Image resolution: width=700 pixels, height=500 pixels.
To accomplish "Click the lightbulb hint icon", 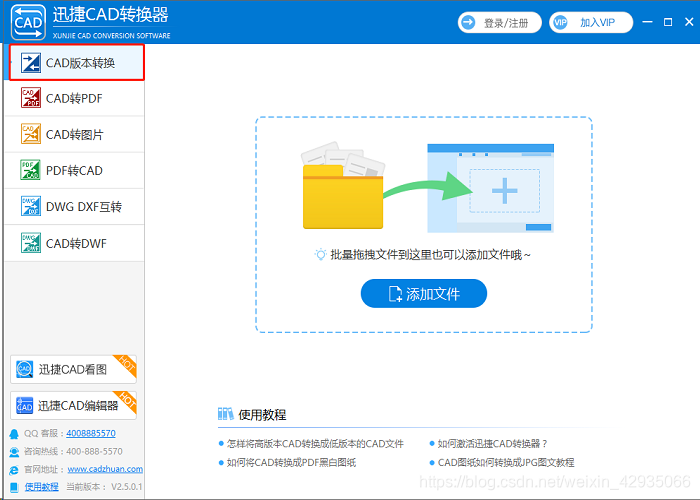I will pyautogui.click(x=321, y=254).
